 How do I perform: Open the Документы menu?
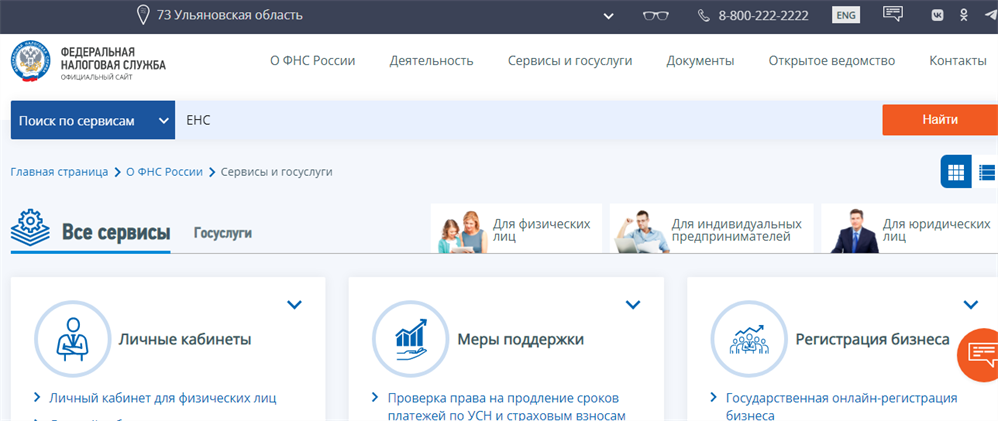[700, 61]
